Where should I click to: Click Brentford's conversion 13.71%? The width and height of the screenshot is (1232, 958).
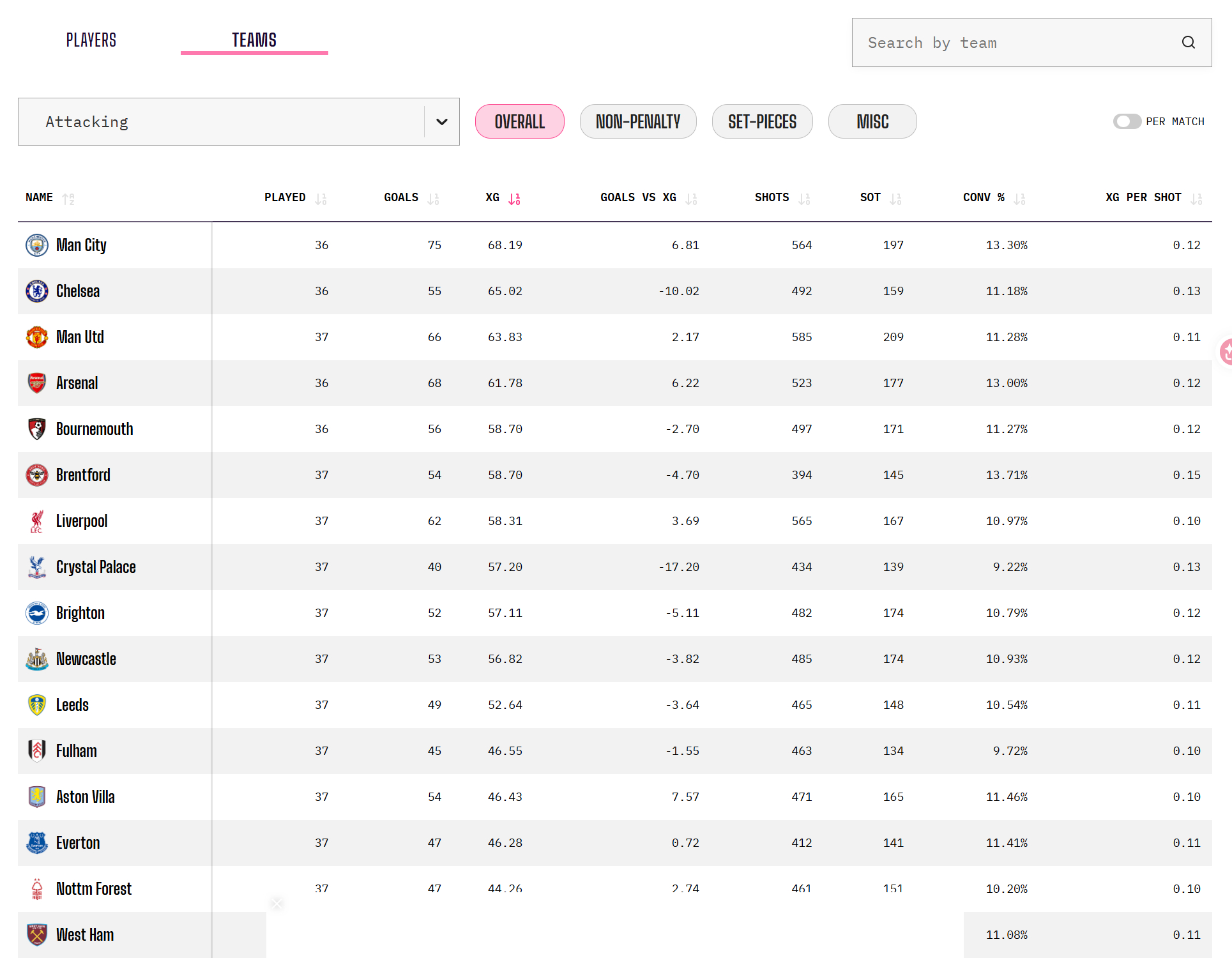1007,475
